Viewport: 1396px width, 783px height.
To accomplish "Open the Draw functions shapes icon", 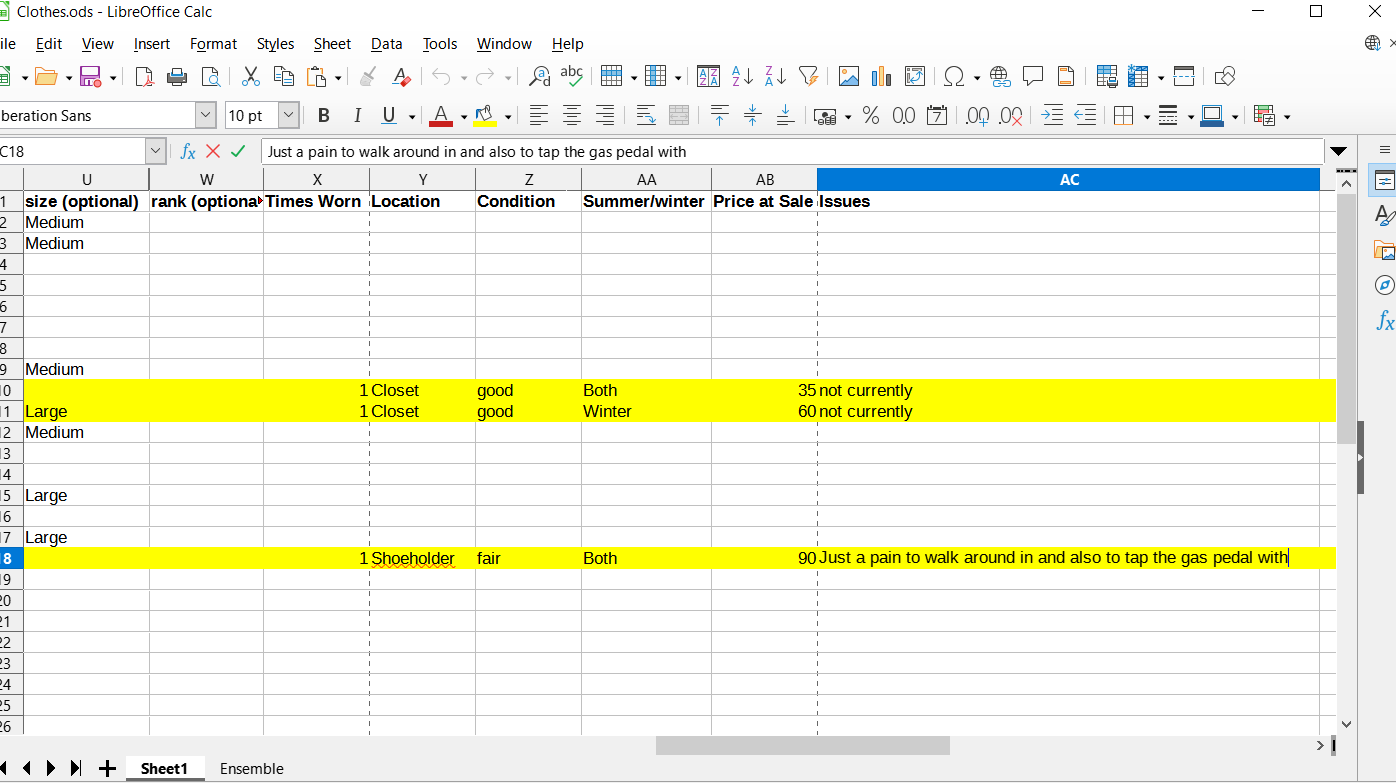I will point(1225,76).
